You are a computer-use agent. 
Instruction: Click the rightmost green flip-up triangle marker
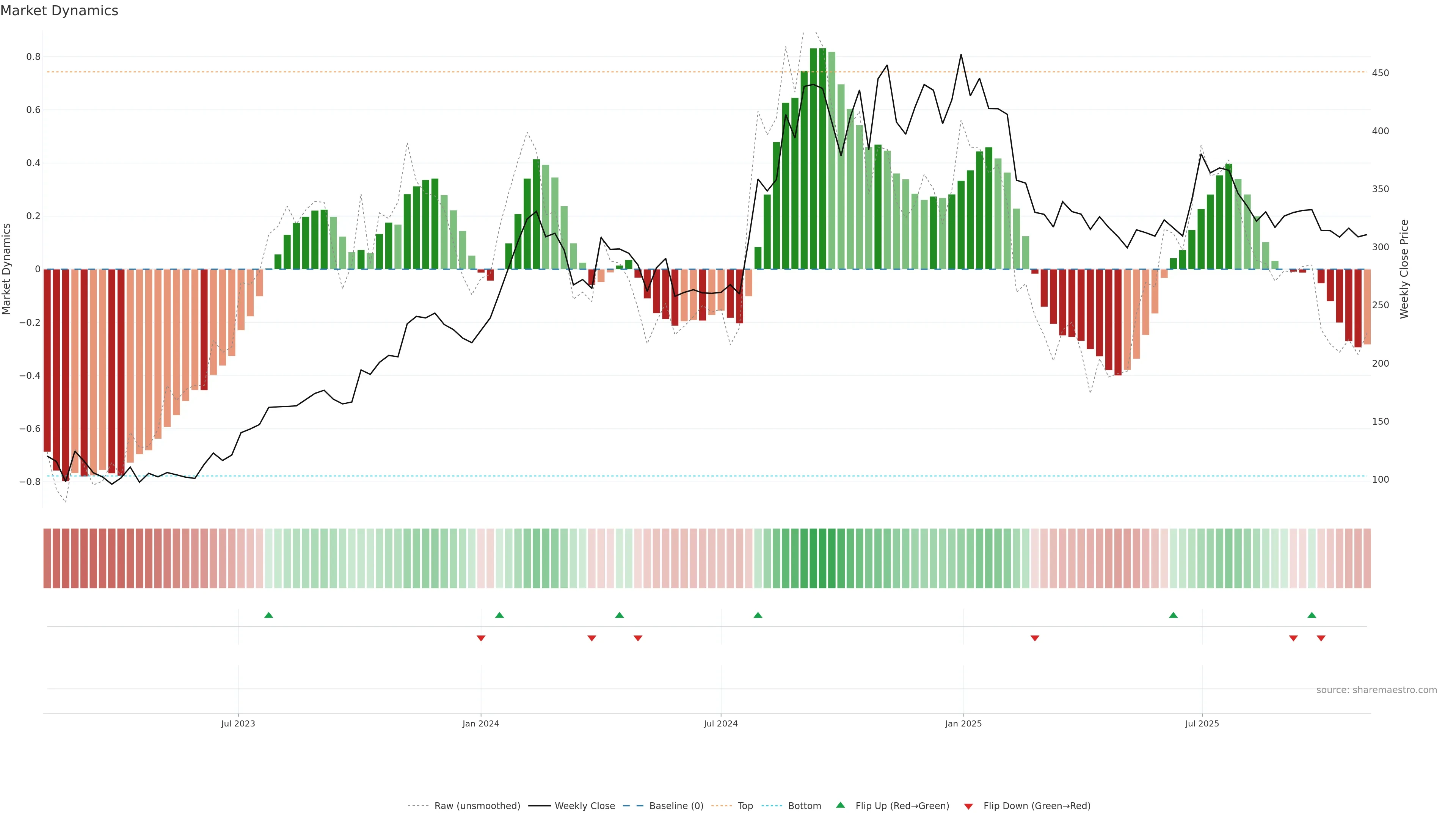point(1312,615)
